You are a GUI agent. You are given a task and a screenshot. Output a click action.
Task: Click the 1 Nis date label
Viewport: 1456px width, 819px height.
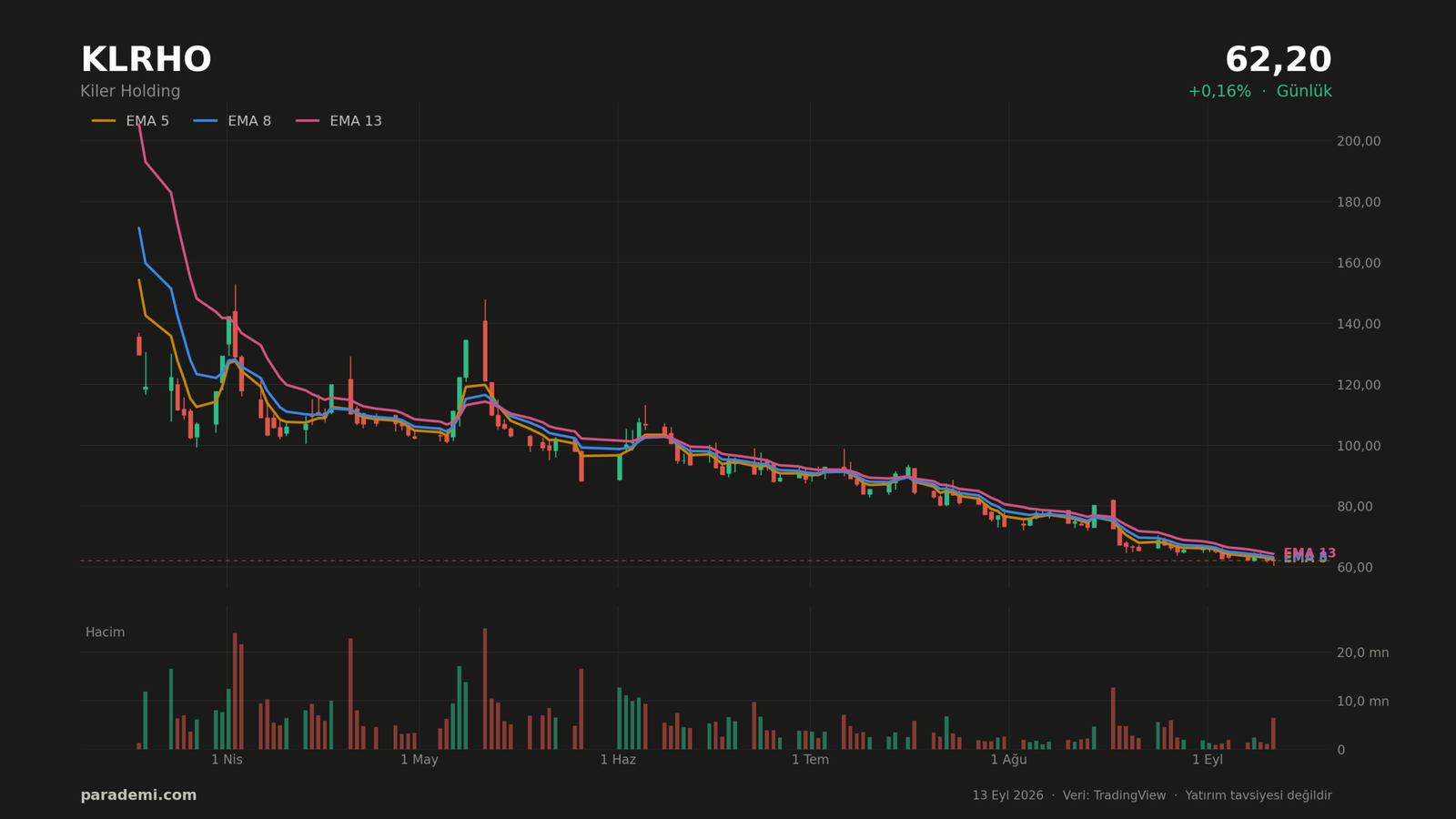tap(227, 760)
